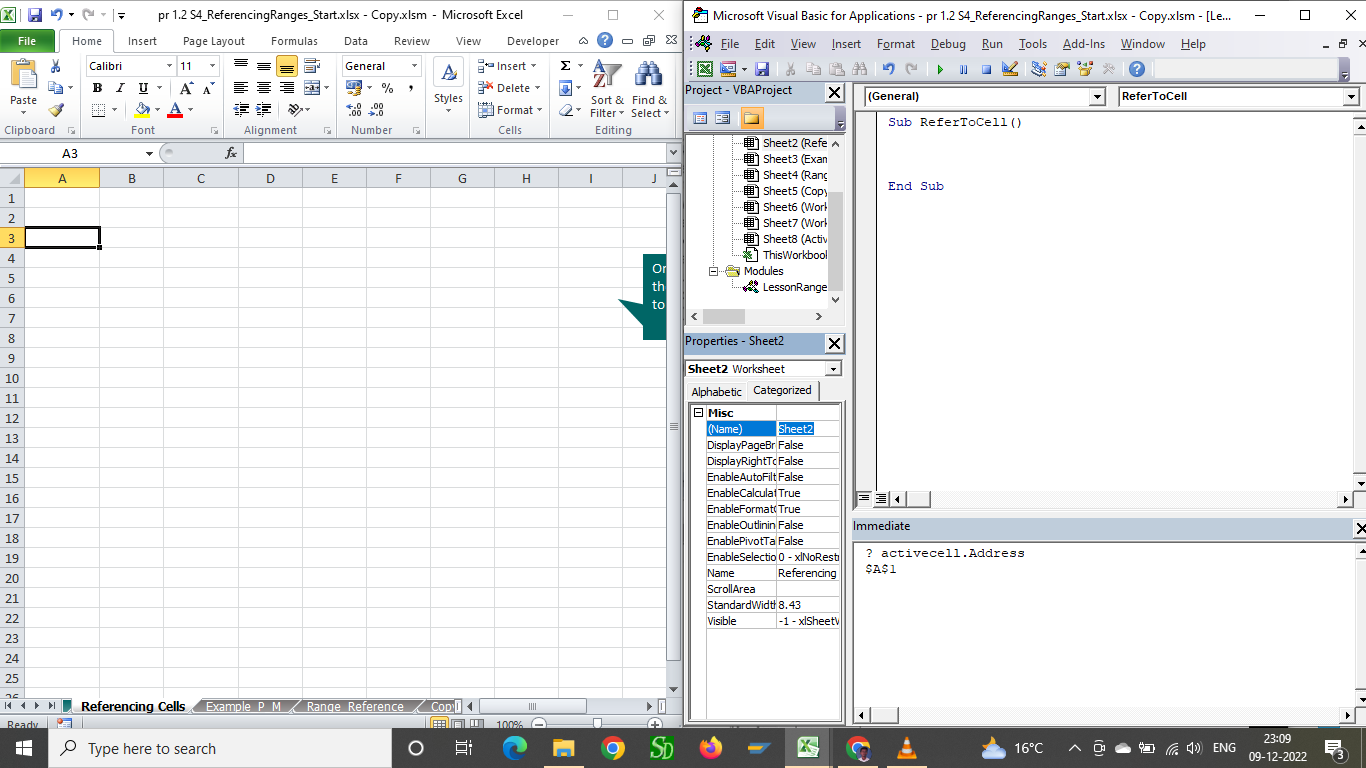Viewport: 1366px width, 768px height.
Task: Save the VBA project with the floppy icon
Action: coord(762,69)
